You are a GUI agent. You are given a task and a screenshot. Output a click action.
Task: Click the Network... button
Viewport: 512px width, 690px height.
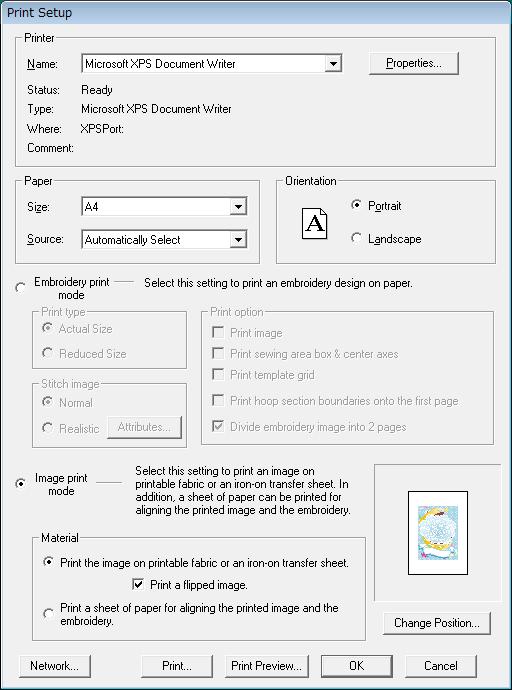point(55,666)
